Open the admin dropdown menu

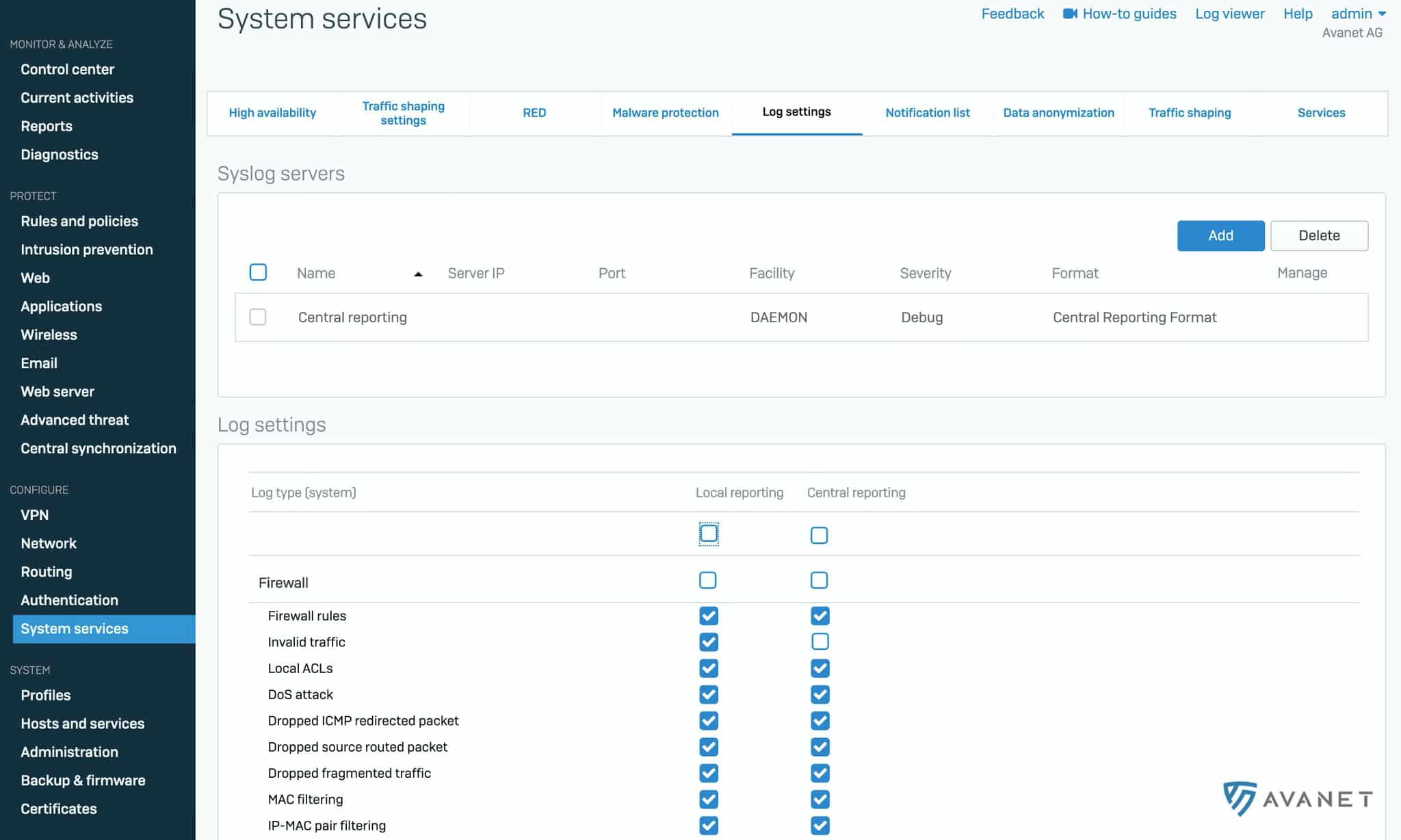point(1358,14)
